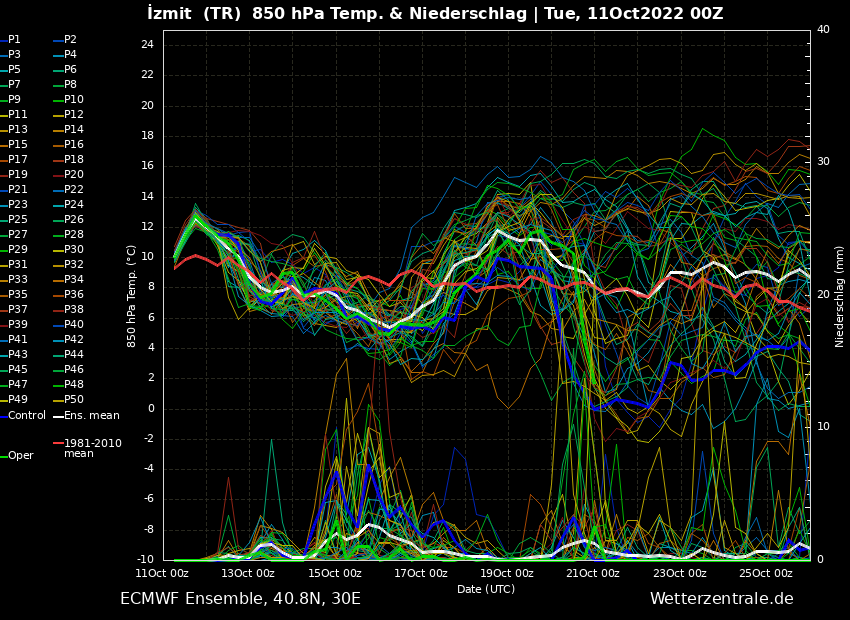
Task: Select the "P48" legend label
Action: tap(74, 384)
